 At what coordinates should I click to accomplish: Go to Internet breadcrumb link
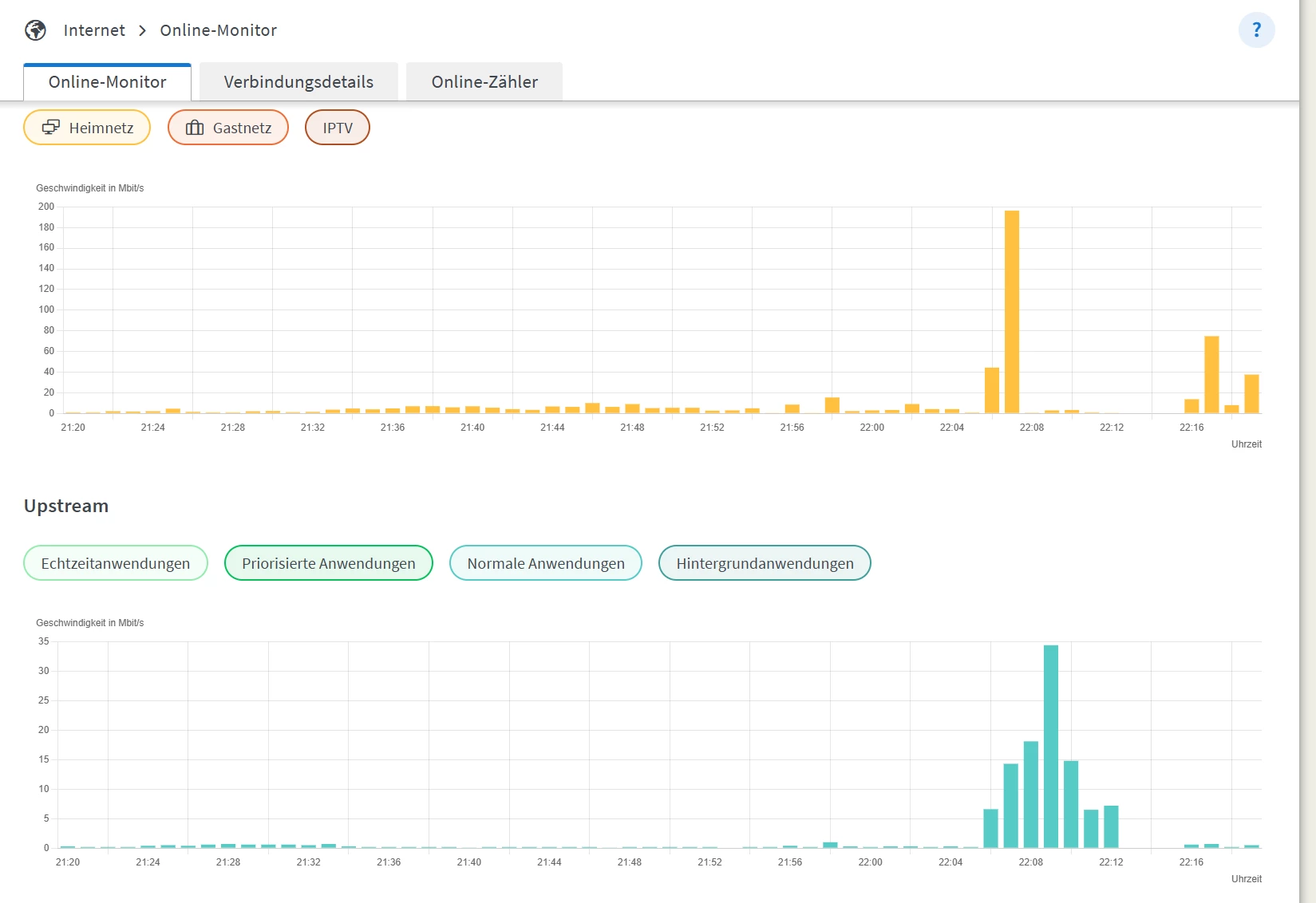[x=94, y=30]
